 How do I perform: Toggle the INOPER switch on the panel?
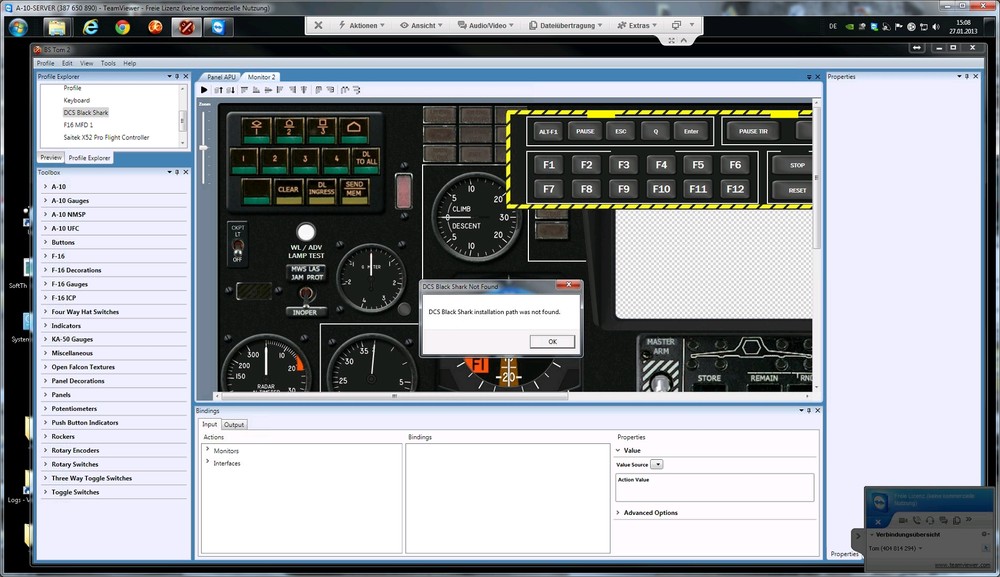306,297
